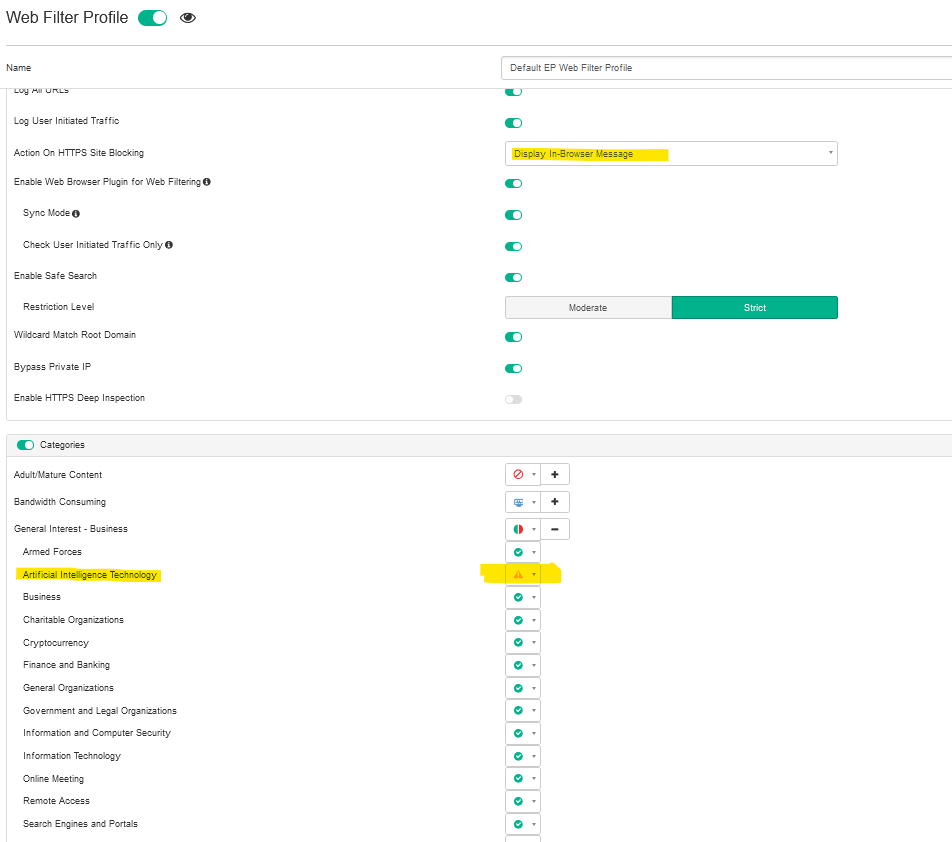Click monitor icon for Bandwidth Consuming

tap(518, 502)
